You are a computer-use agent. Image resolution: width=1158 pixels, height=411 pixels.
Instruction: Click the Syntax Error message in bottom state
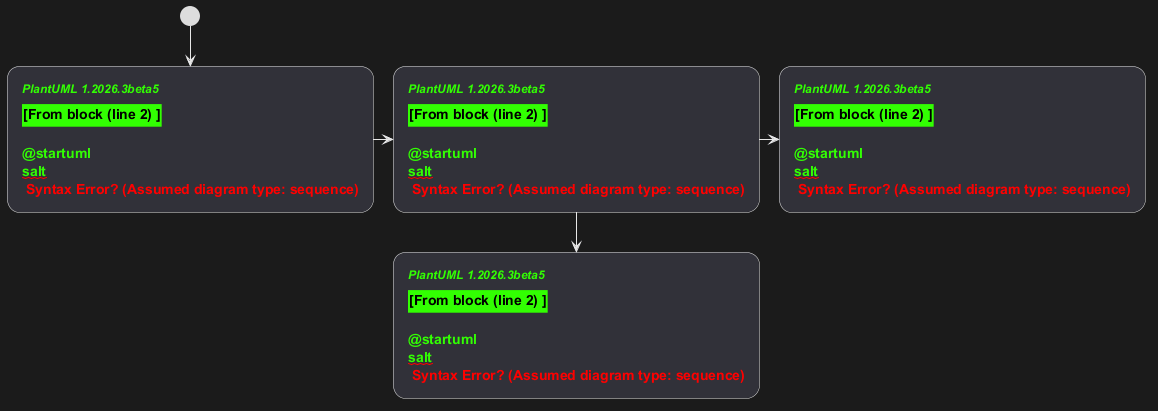coord(578,376)
